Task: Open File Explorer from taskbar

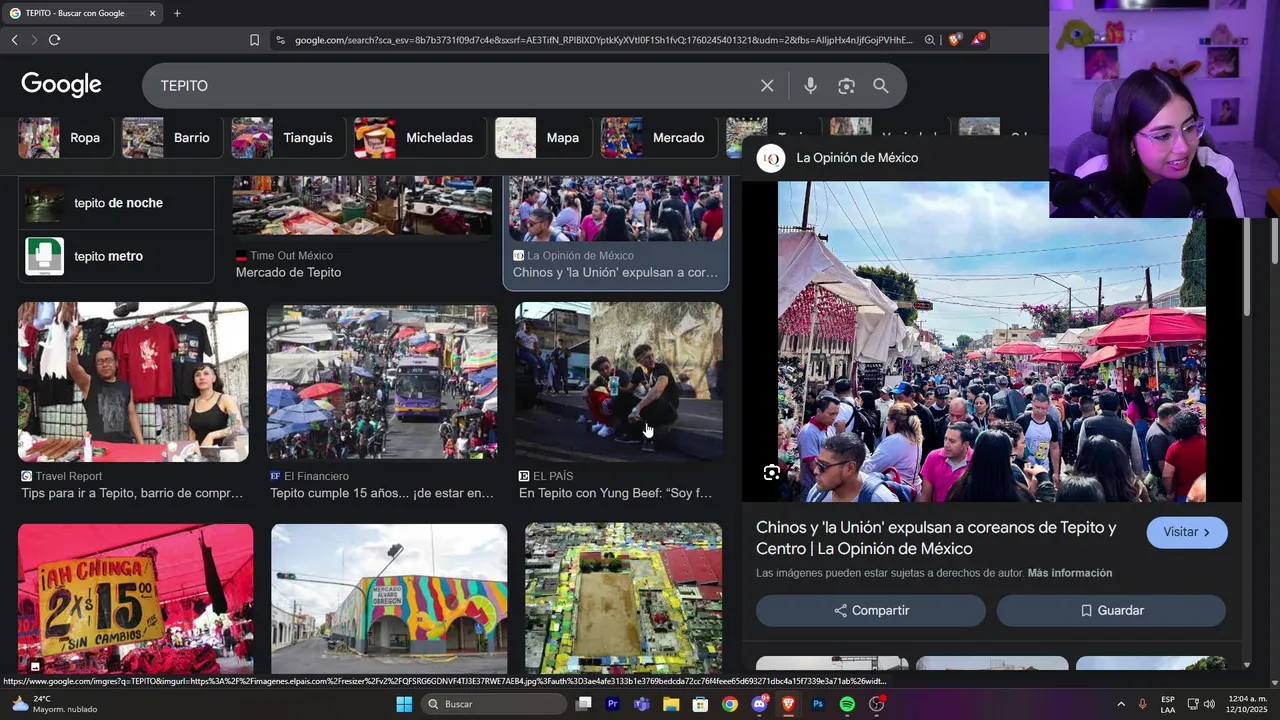Action: tap(671, 704)
